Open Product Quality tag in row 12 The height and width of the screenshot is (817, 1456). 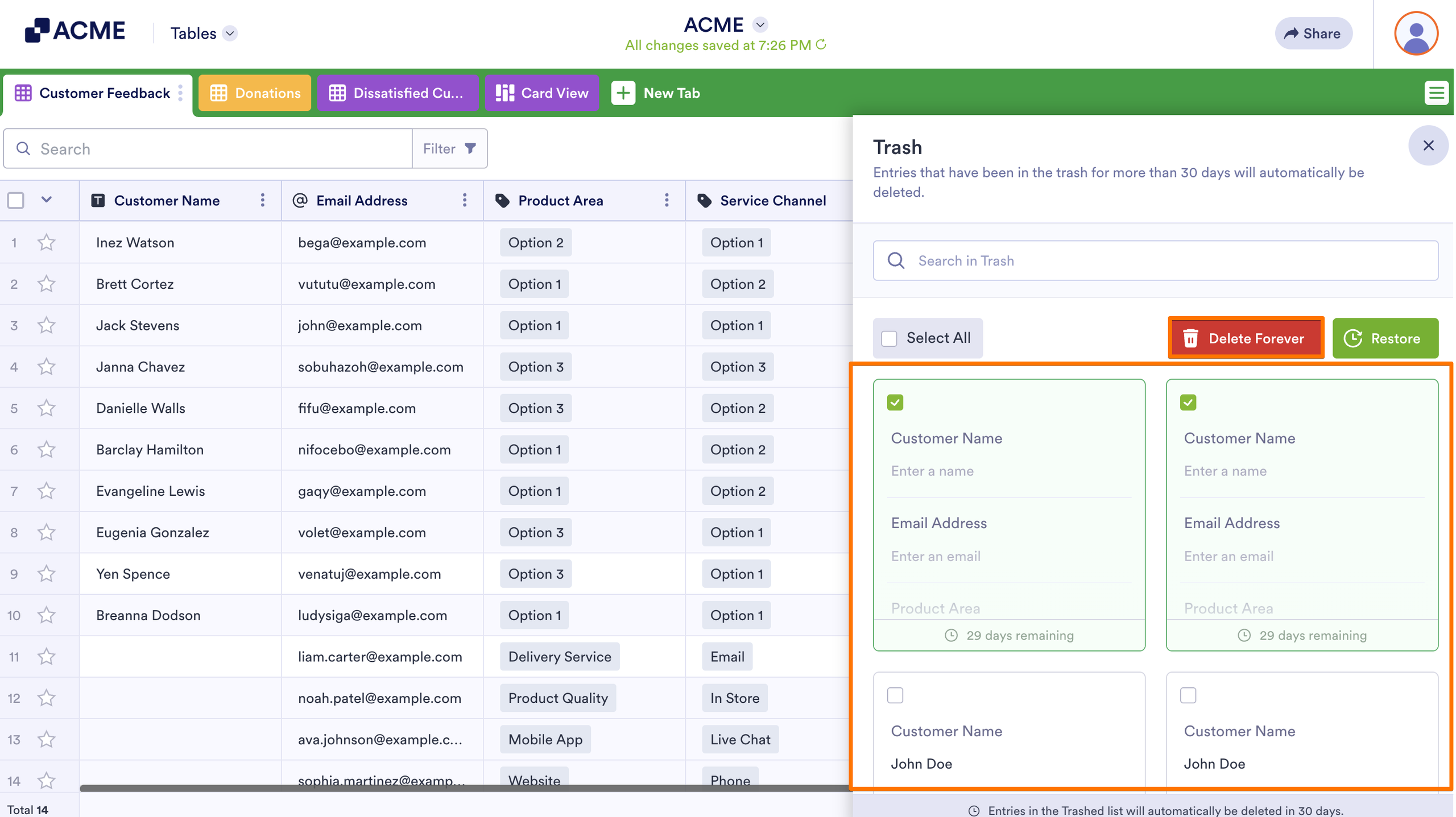[x=558, y=698]
